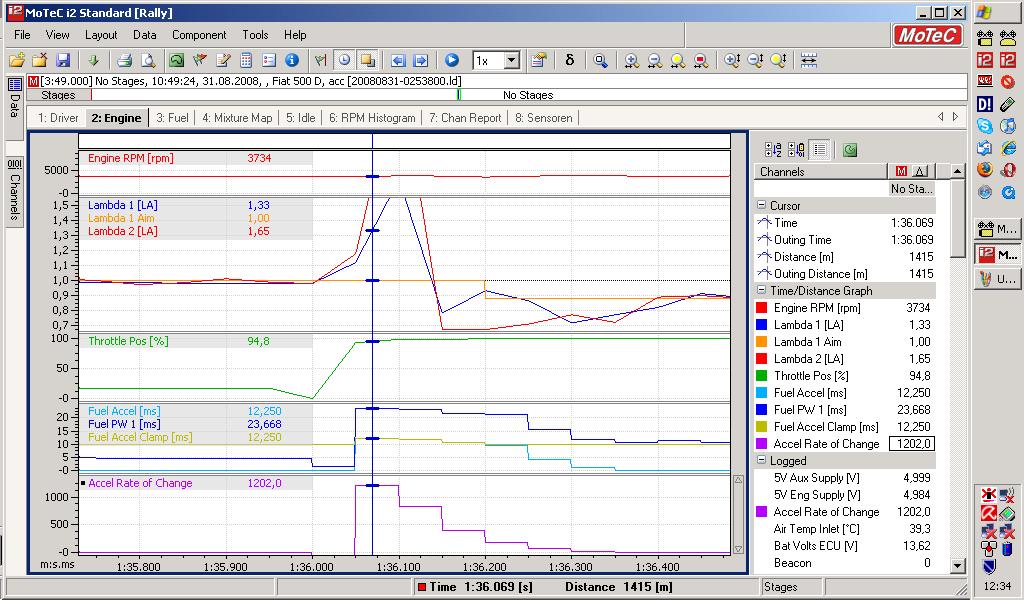Click green refresh icon in Channels panel
The image size is (1024, 600).
point(850,150)
